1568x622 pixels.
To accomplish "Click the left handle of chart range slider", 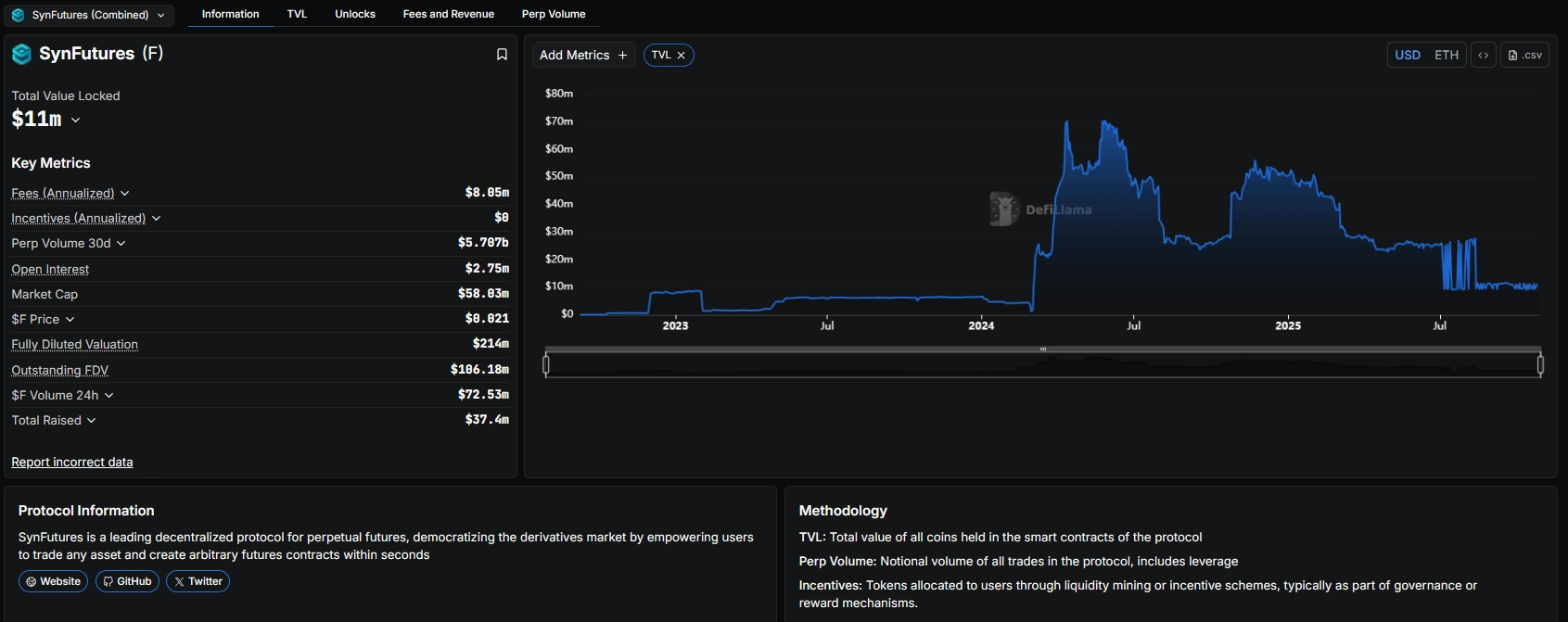I will pos(546,365).
